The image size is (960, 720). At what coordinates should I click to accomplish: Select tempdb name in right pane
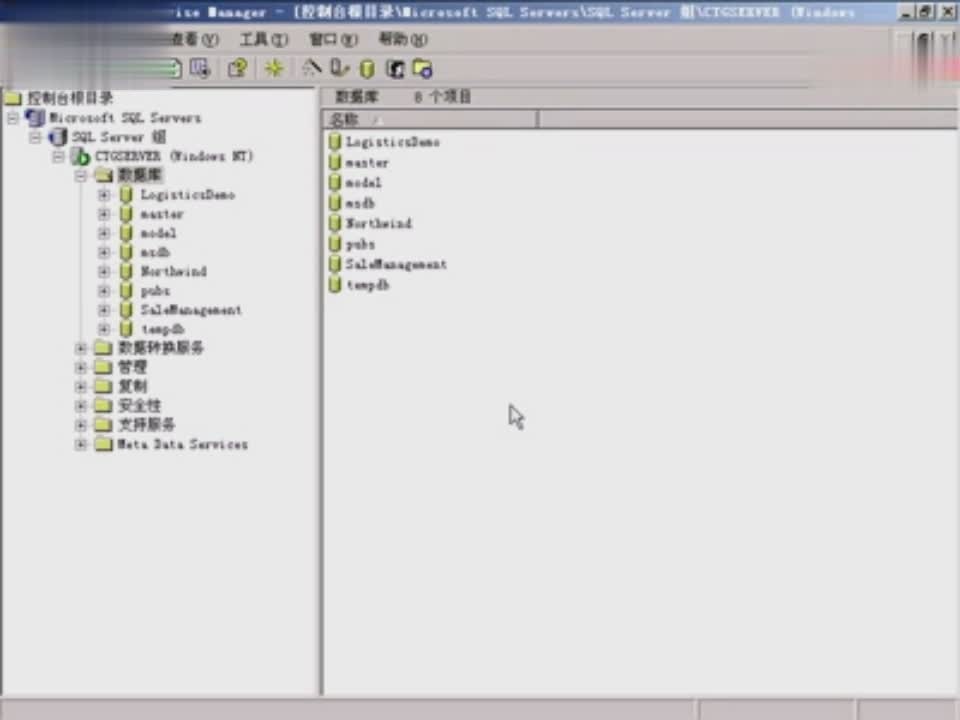367,285
